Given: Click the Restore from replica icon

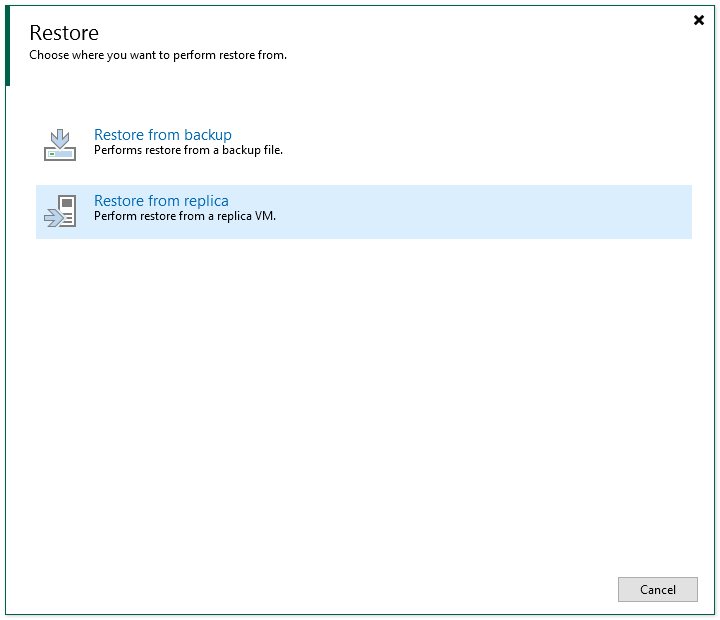Looking at the screenshot, I should pyautogui.click(x=60, y=210).
